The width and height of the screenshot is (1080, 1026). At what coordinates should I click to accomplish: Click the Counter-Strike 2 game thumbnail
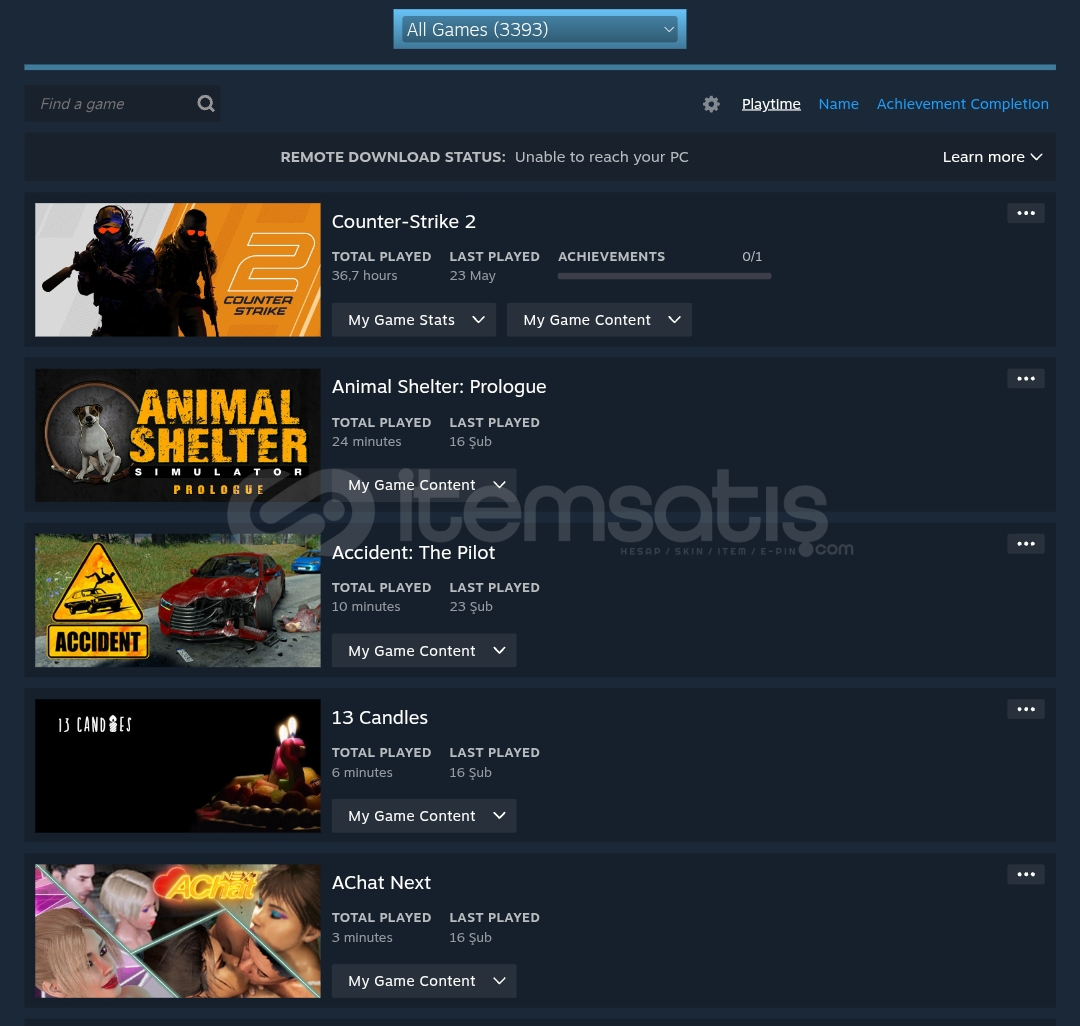[x=178, y=270]
